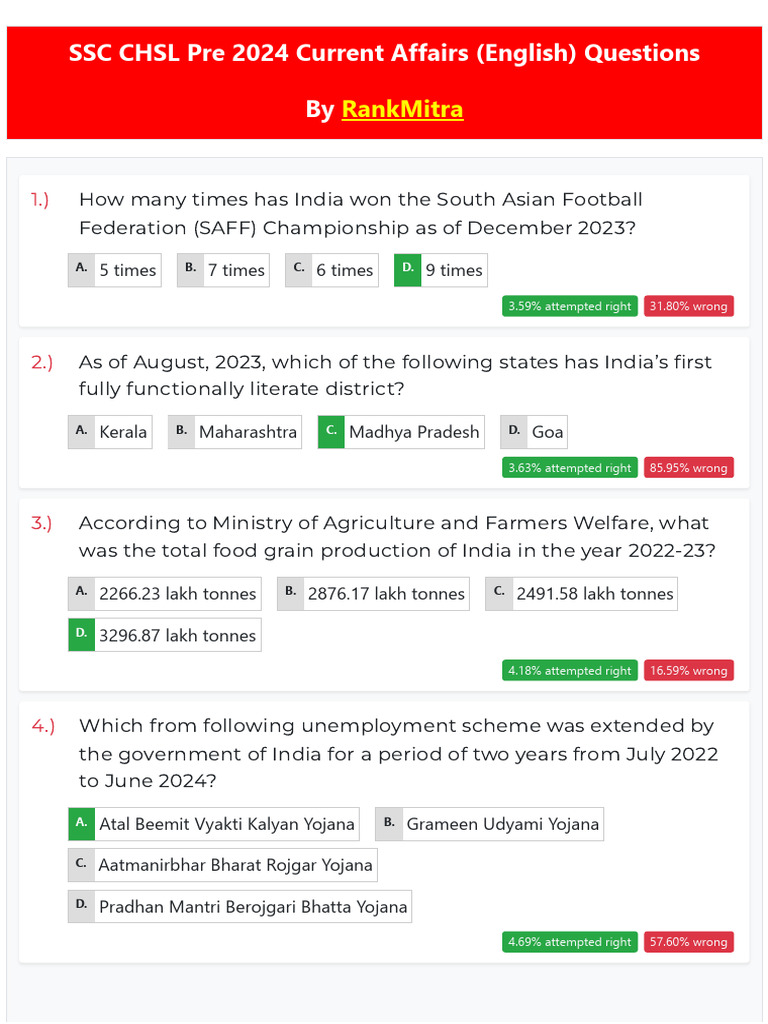Click the '85.95% wrong' red badge
768x1024 pixels.
click(x=689, y=468)
